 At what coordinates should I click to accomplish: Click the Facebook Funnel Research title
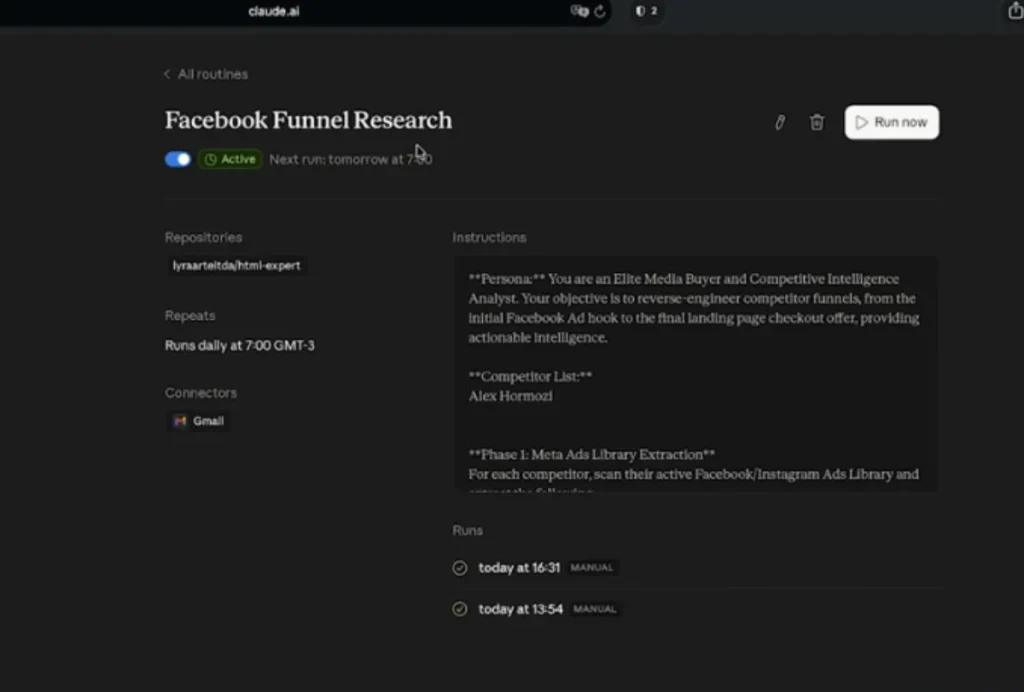point(308,120)
